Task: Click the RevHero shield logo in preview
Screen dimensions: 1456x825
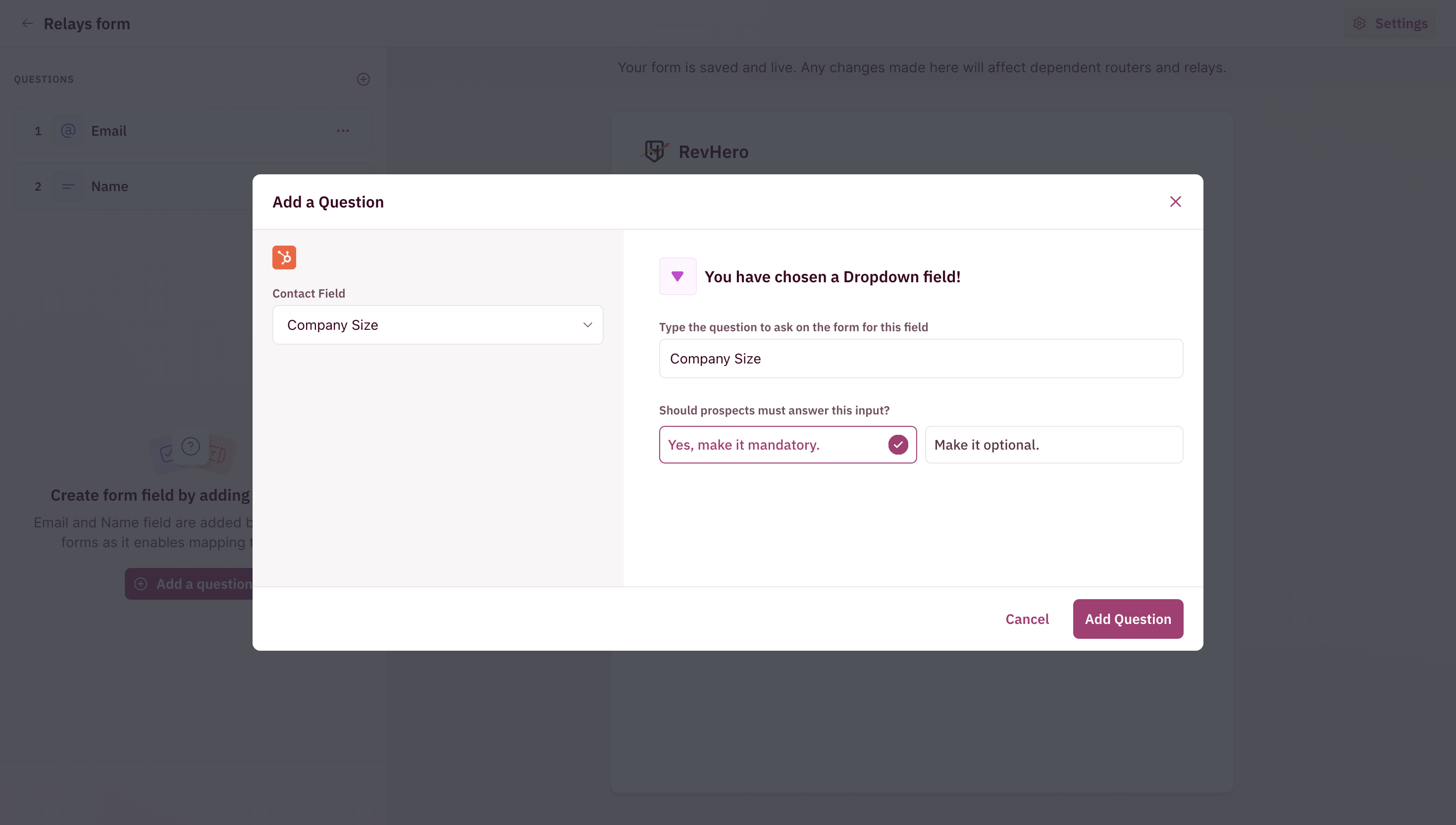Action: [655, 152]
